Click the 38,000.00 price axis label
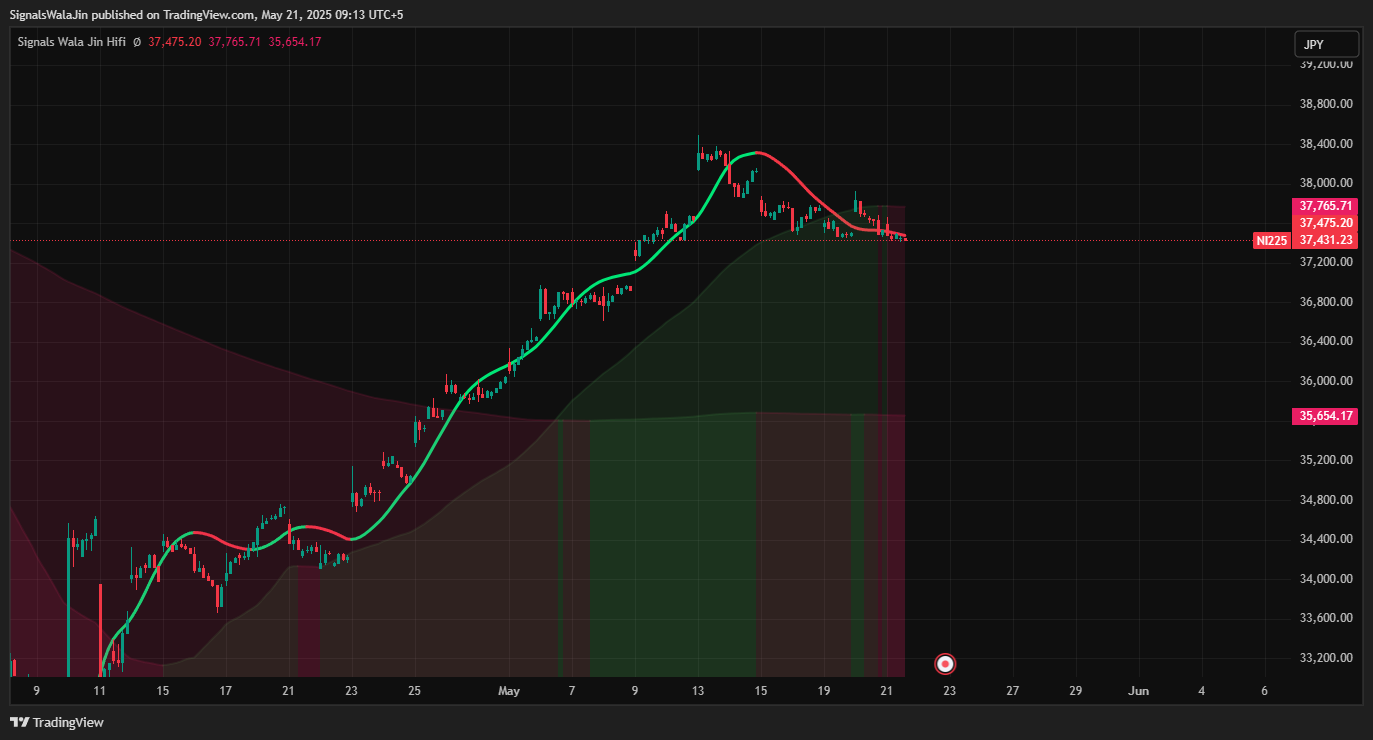 [x=1326, y=183]
